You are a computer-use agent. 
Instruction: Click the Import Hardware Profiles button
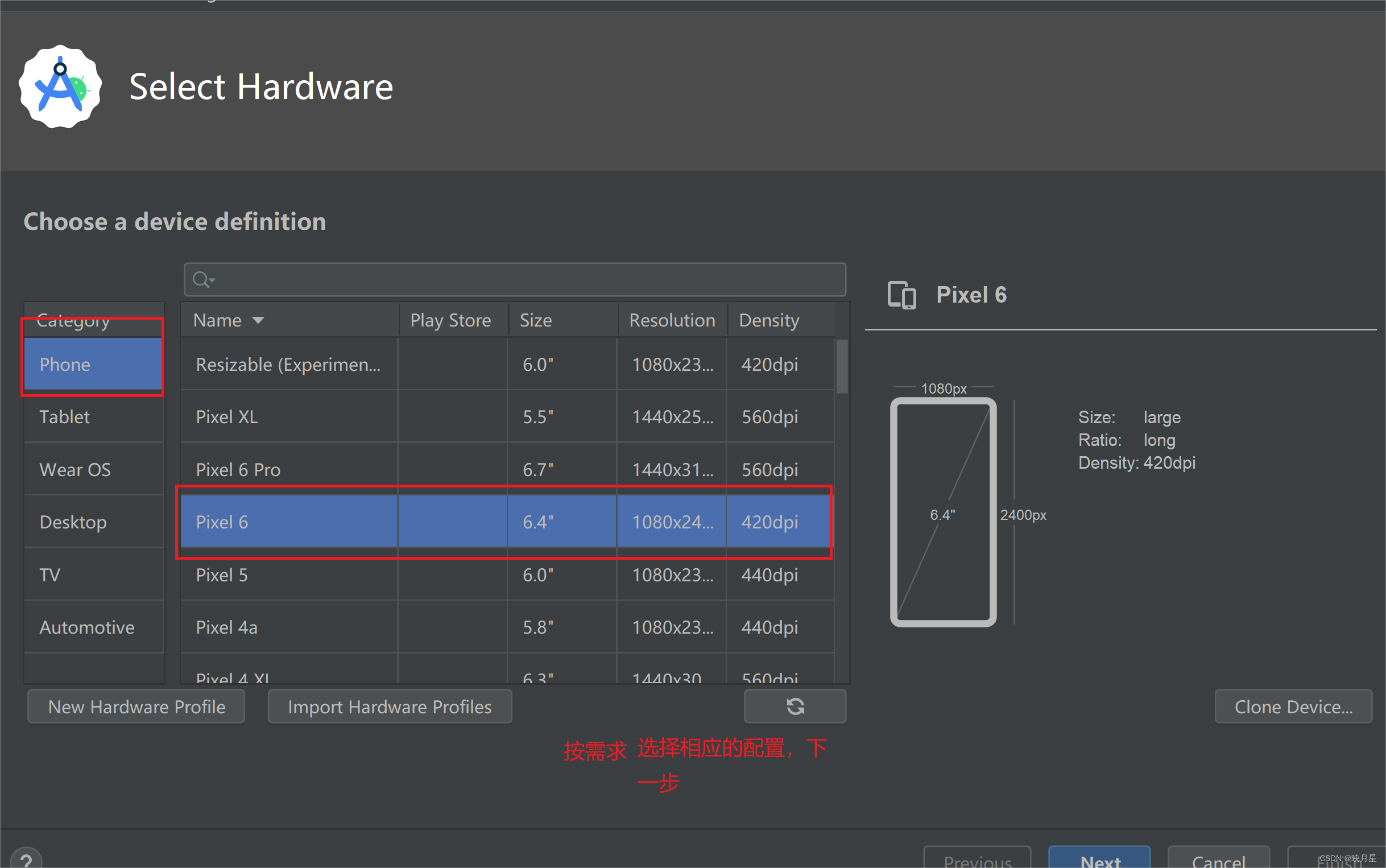coord(389,706)
